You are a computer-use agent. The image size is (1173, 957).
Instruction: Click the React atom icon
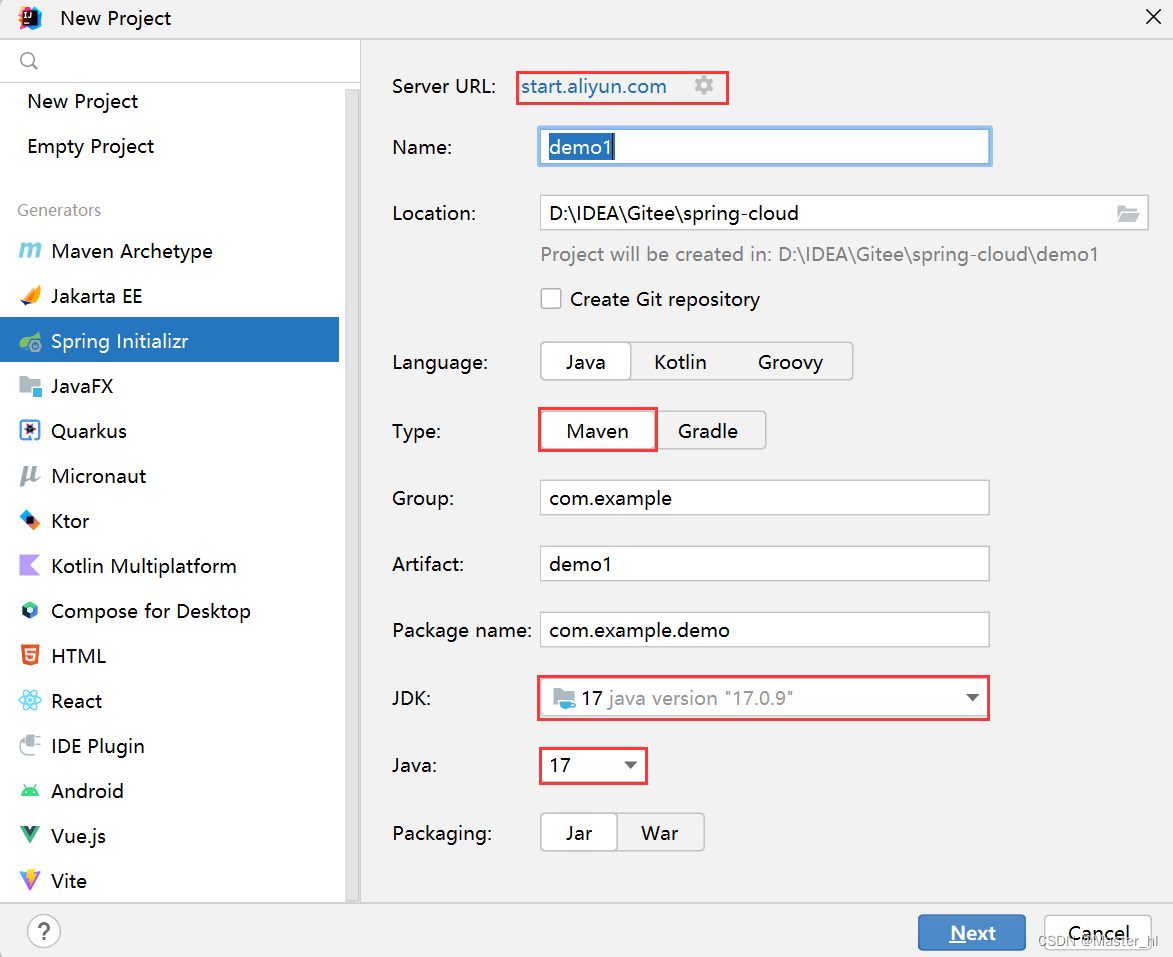[x=30, y=701]
